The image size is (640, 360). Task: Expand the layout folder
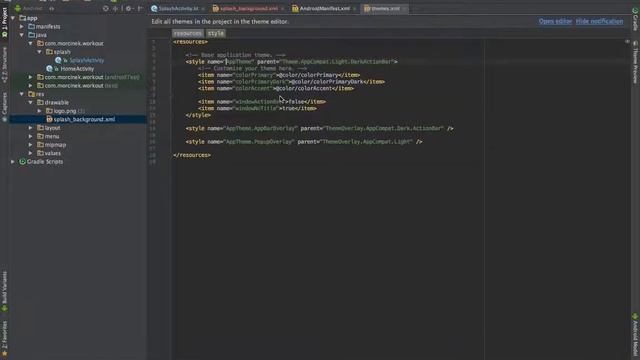31,128
